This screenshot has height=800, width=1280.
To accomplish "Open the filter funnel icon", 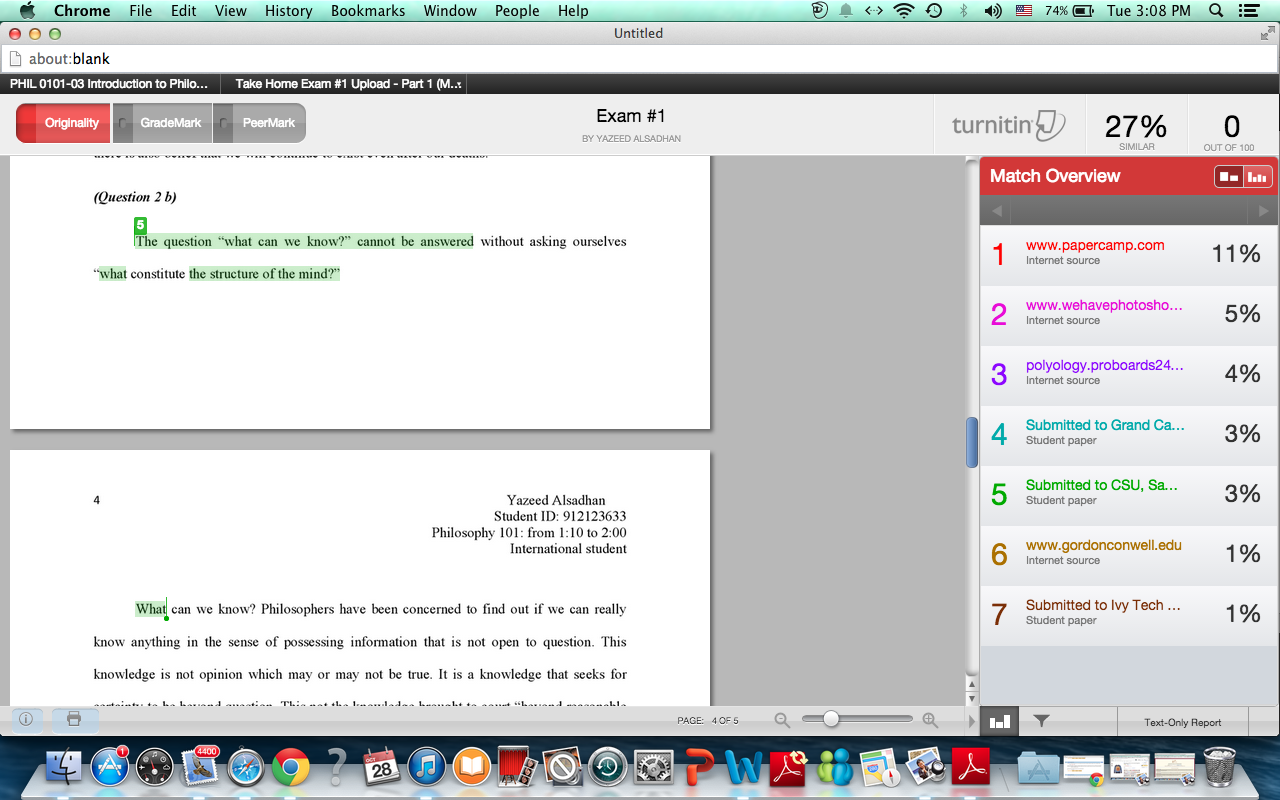I will click(1041, 720).
